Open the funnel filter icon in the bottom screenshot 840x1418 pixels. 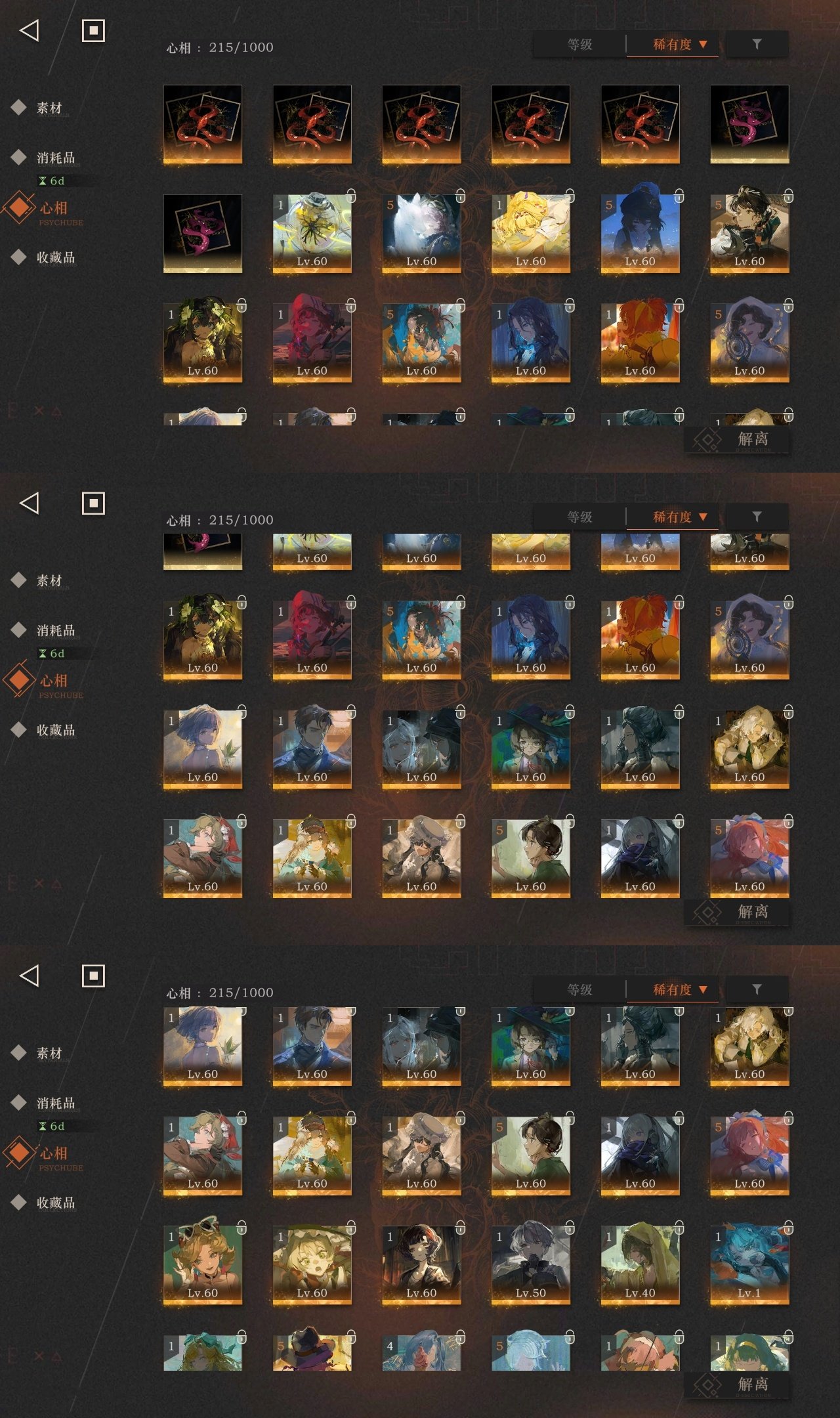click(757, 989)
